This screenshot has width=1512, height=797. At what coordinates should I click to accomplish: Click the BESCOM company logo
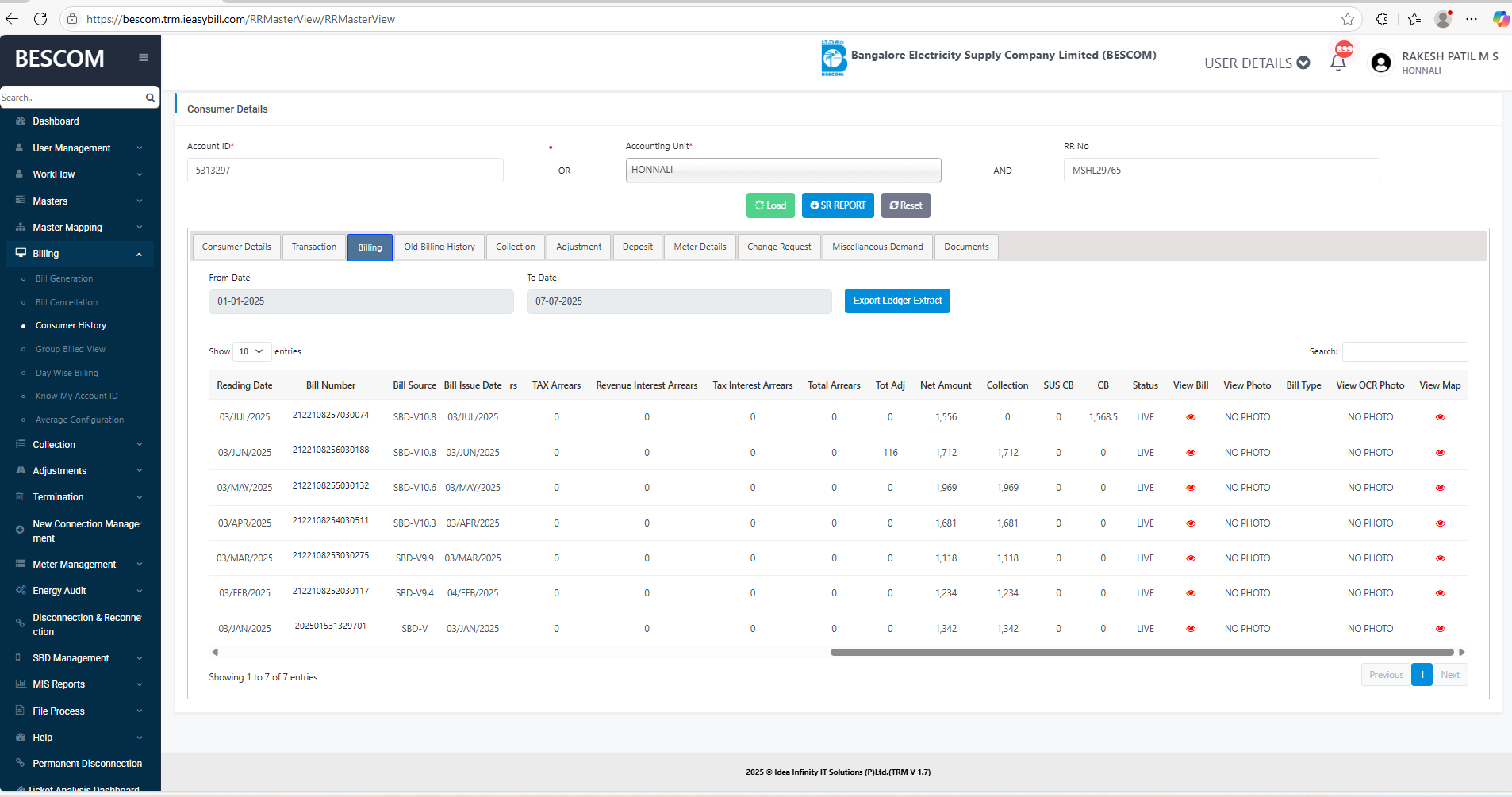[834, 58]
